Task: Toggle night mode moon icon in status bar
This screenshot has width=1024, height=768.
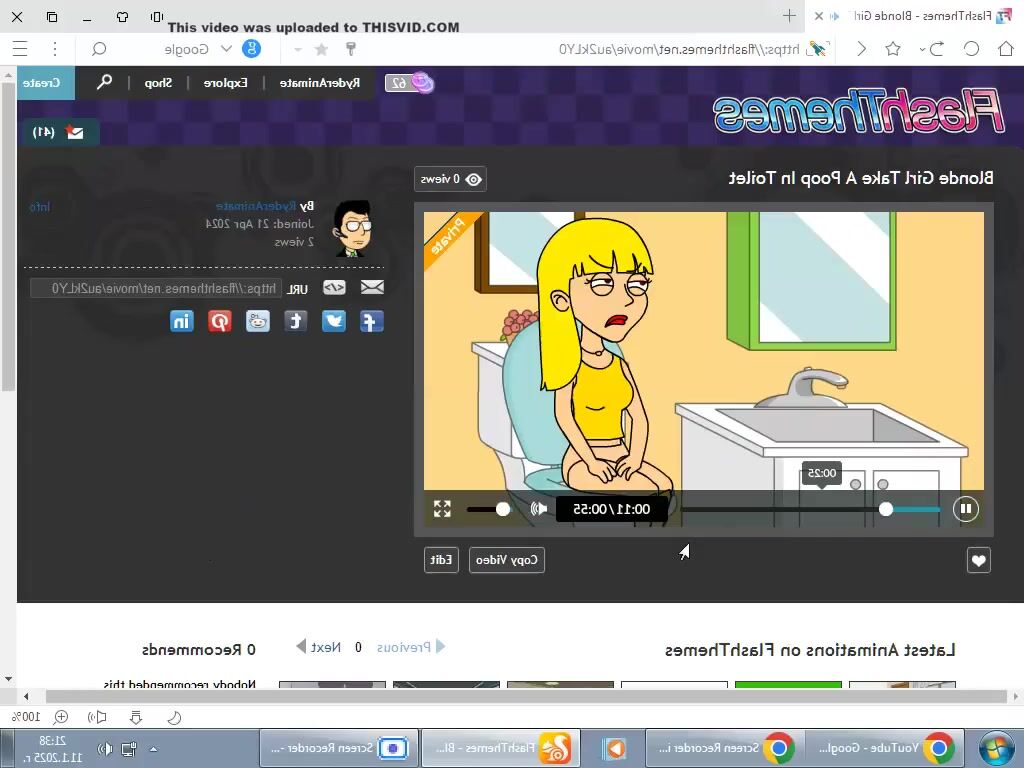Action: point(174,718)
